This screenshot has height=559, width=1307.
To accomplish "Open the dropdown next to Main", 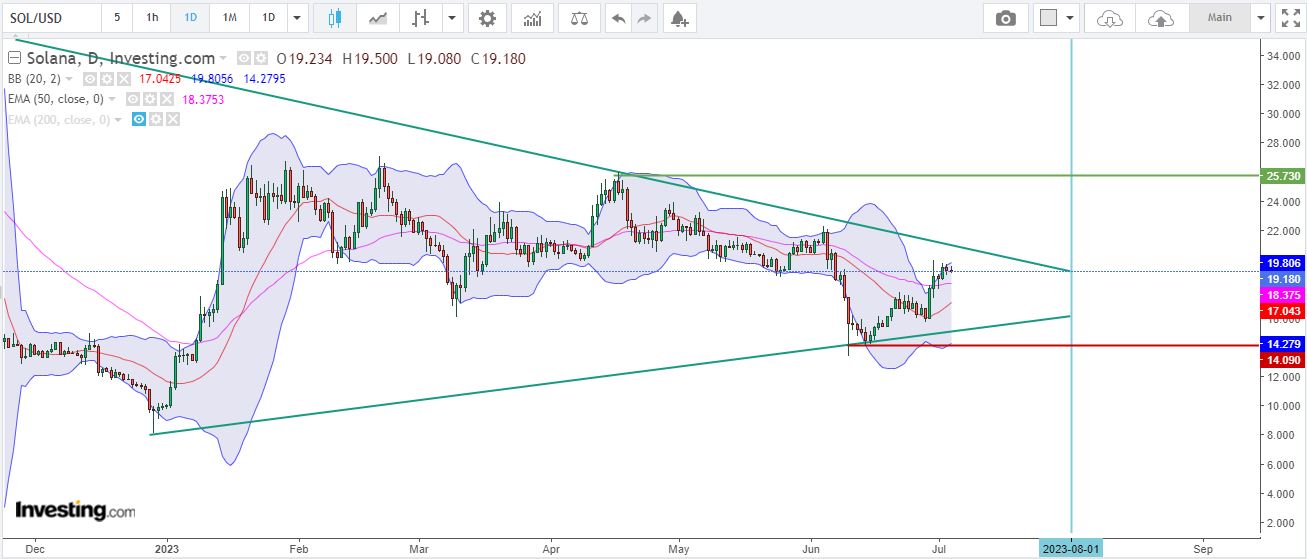I will [1259, 18].
